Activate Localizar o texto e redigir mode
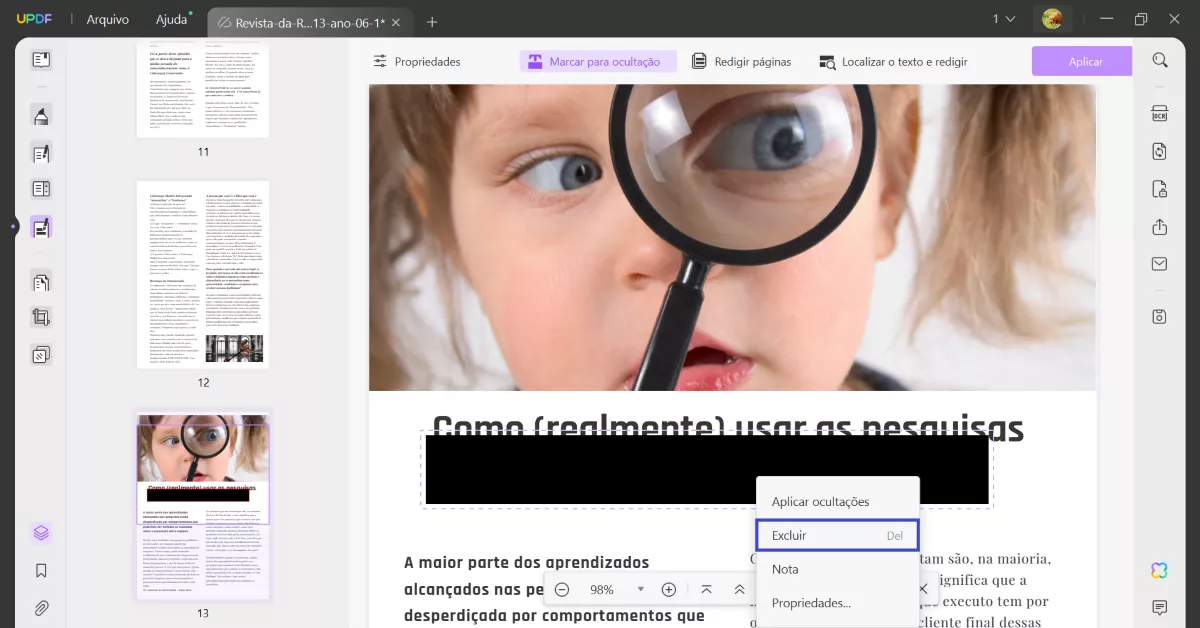 [x=896, y=61]
